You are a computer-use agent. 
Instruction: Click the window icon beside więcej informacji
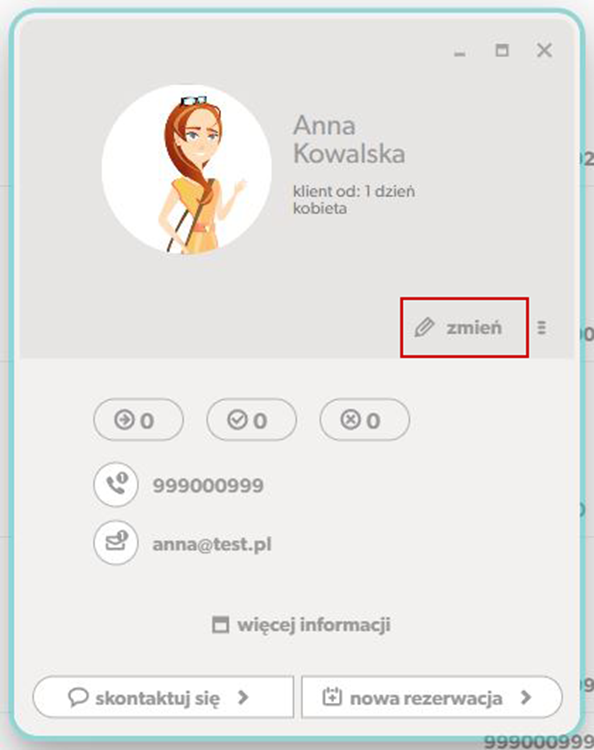click(x=220, y=625)
